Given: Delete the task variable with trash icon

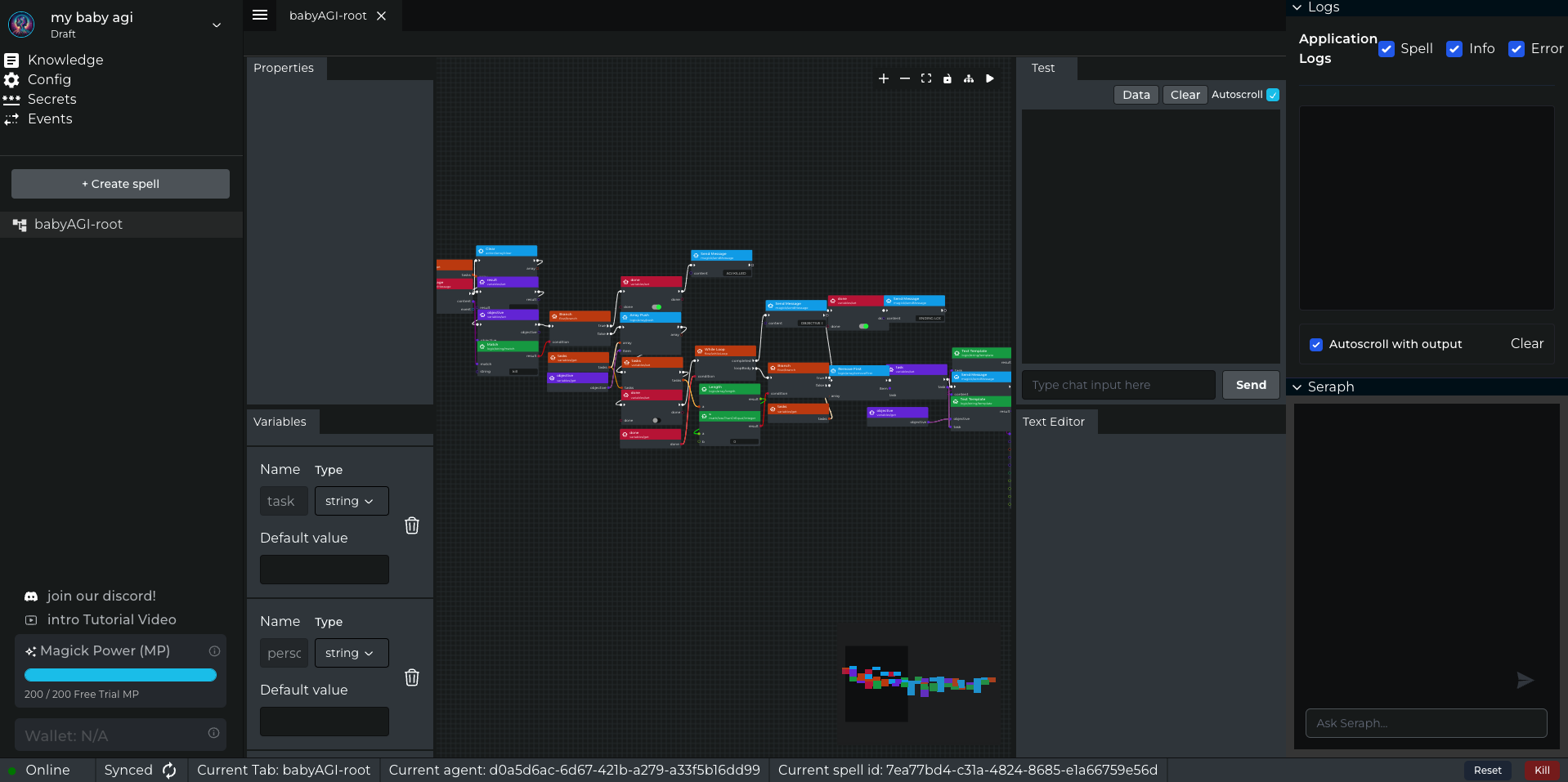Looking at the screenshot, I should (412, 525).
